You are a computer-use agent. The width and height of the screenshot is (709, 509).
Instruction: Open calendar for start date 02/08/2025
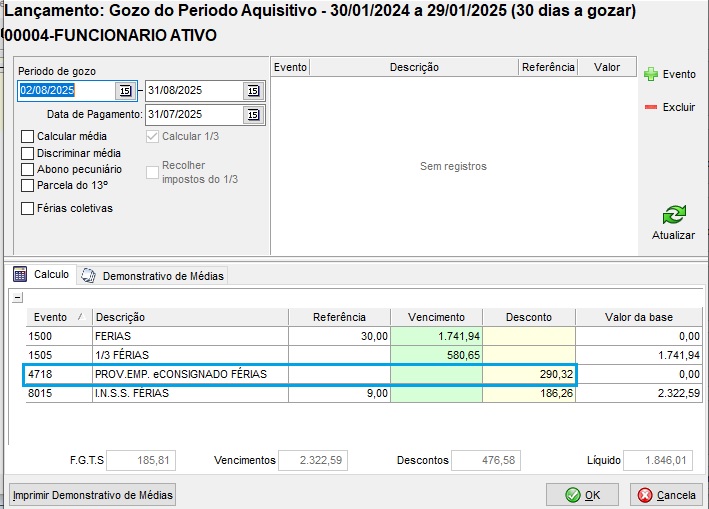125,91
